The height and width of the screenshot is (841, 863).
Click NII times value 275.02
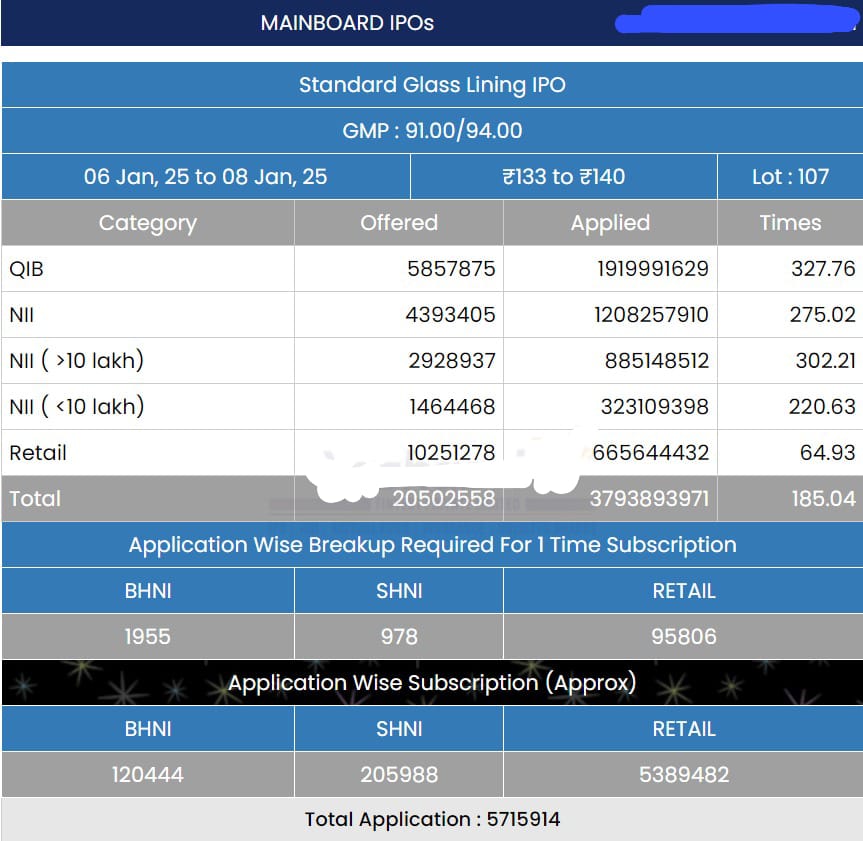coord(822,315)
